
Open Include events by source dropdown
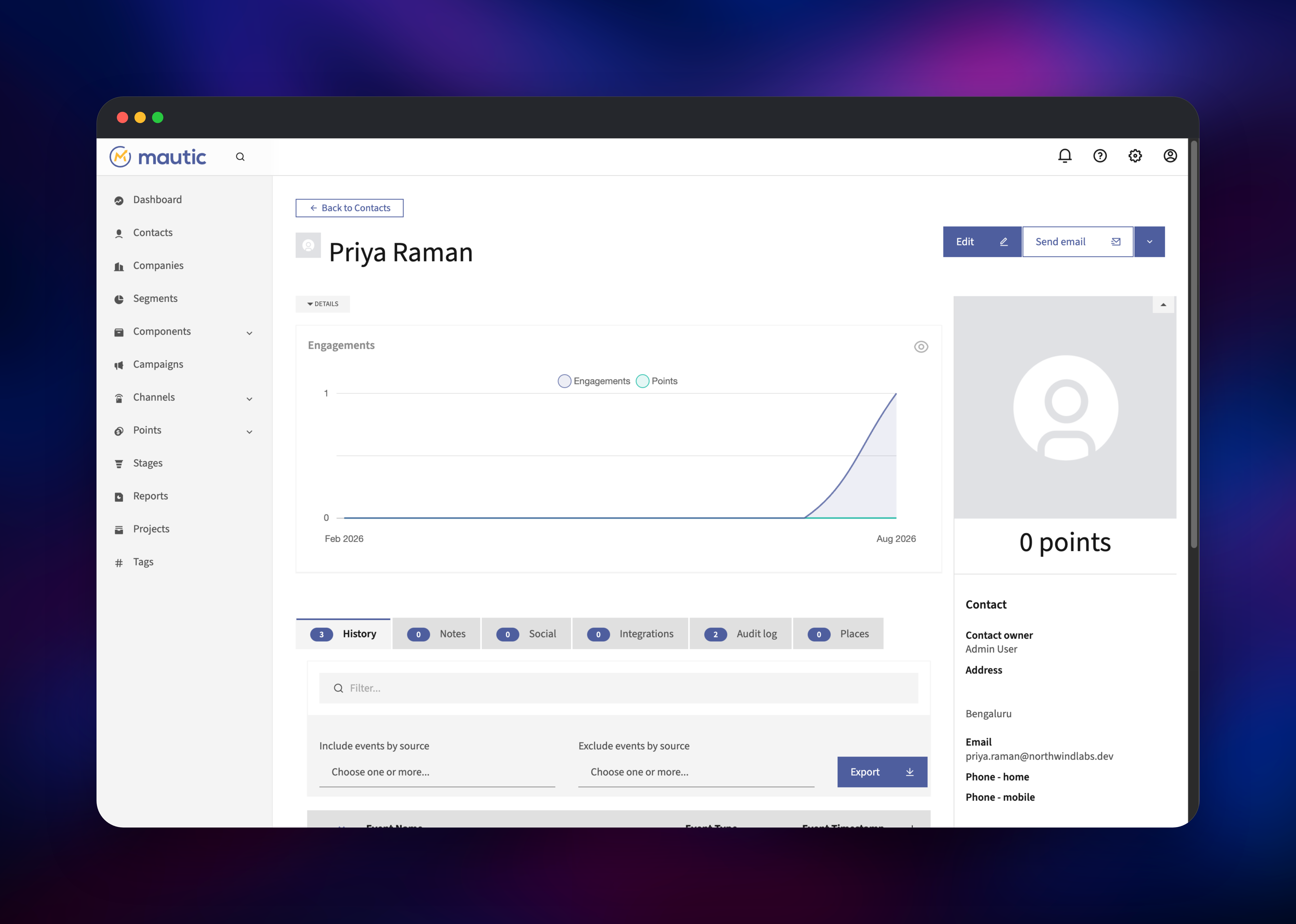click(437, 772)
